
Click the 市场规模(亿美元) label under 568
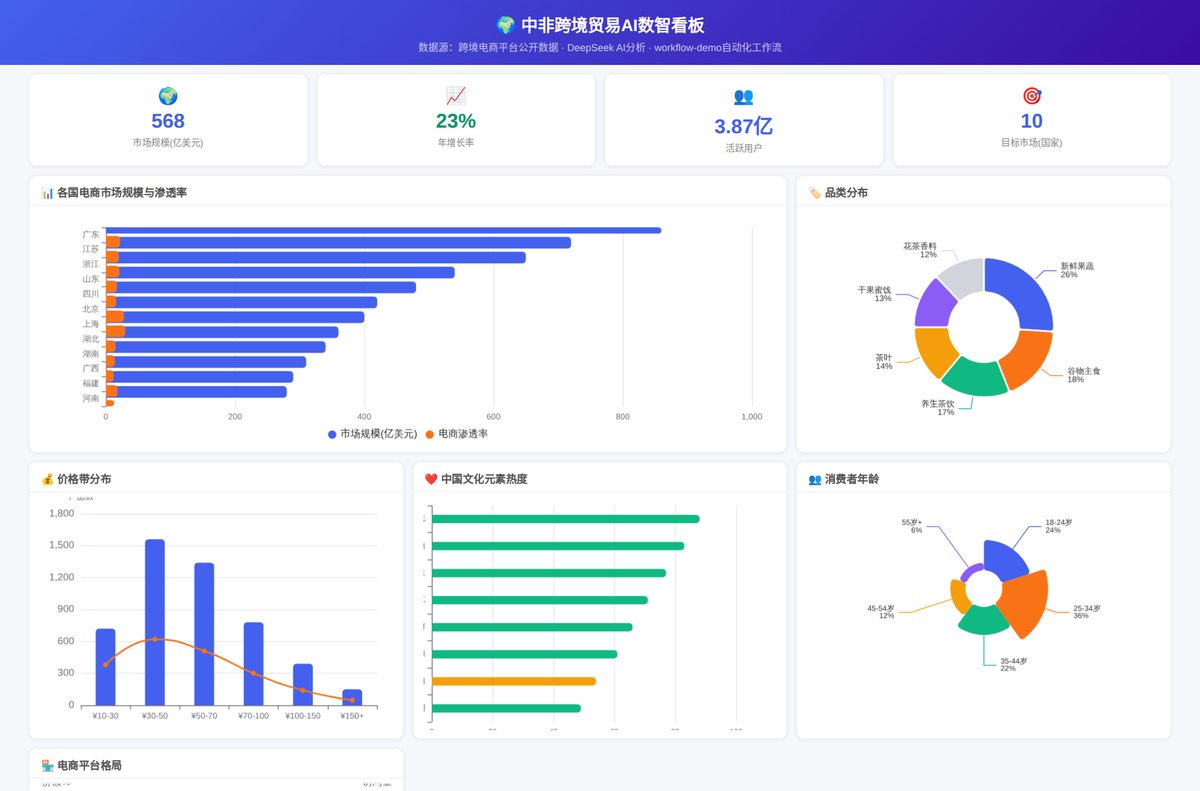point(168,143)
